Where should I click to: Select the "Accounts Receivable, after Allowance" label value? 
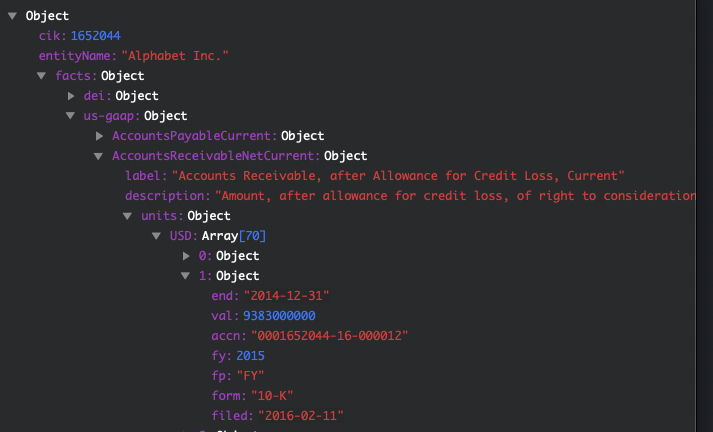398,176
